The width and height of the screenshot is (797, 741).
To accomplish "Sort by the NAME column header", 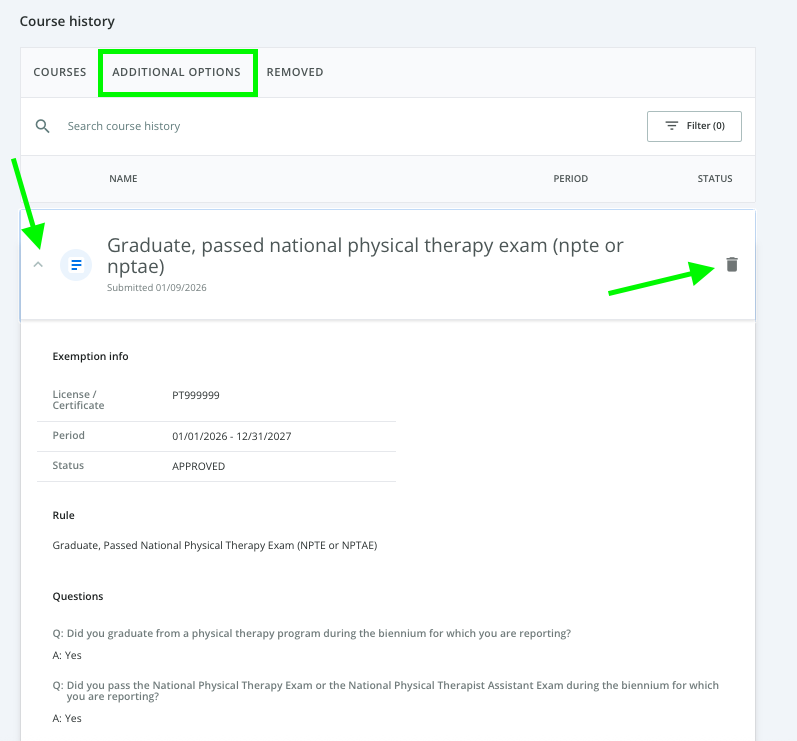I will pyautogui.click(x=123, y=179).
